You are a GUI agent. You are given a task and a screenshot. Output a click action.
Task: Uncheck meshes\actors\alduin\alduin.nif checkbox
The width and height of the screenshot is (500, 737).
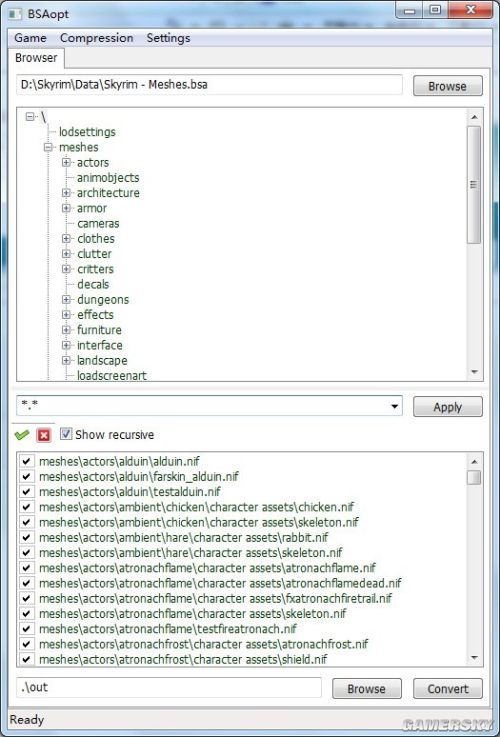(x=26, y=461)
